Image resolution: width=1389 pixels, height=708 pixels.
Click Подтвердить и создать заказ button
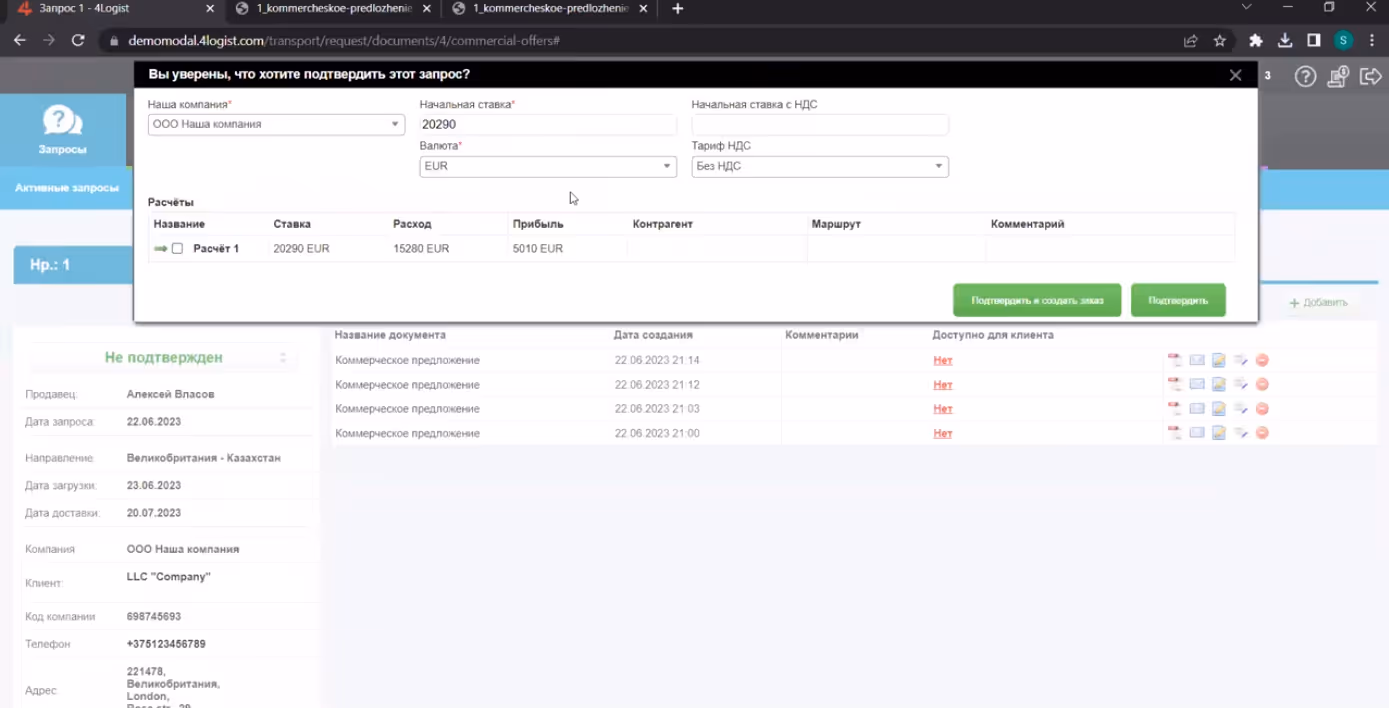pos(1037,300)
